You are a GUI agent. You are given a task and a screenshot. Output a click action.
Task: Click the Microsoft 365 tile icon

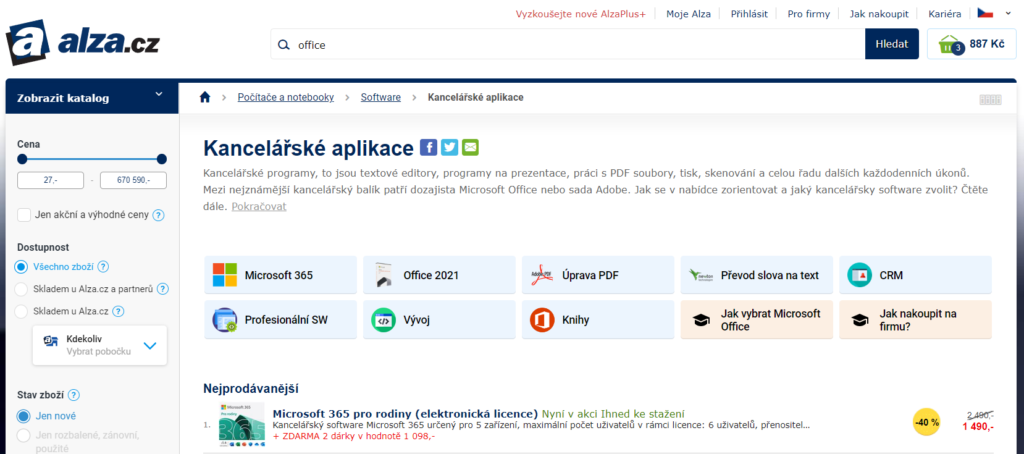pos(225,275)
